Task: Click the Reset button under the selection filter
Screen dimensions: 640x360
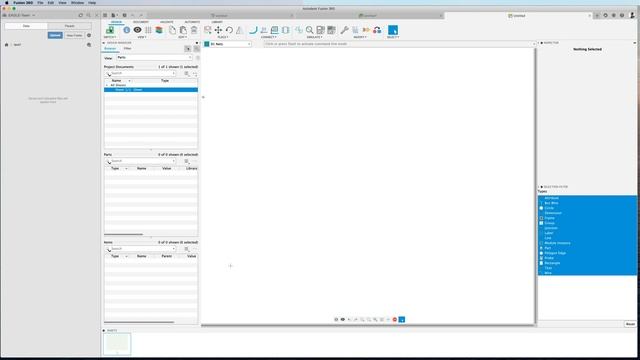Action: tap(630, 324)
